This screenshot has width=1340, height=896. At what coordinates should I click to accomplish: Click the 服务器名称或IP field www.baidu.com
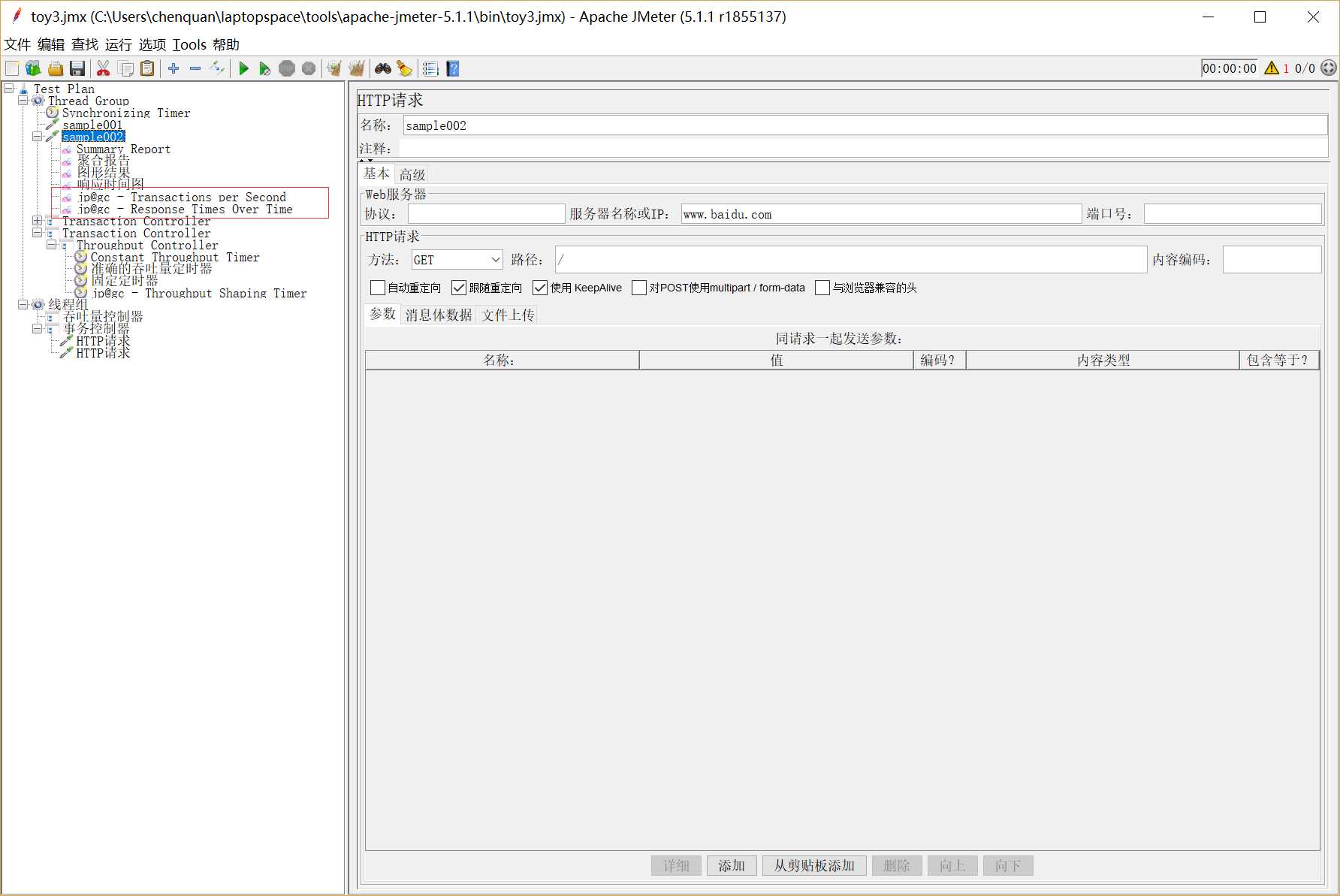click(x=881, y=214)
